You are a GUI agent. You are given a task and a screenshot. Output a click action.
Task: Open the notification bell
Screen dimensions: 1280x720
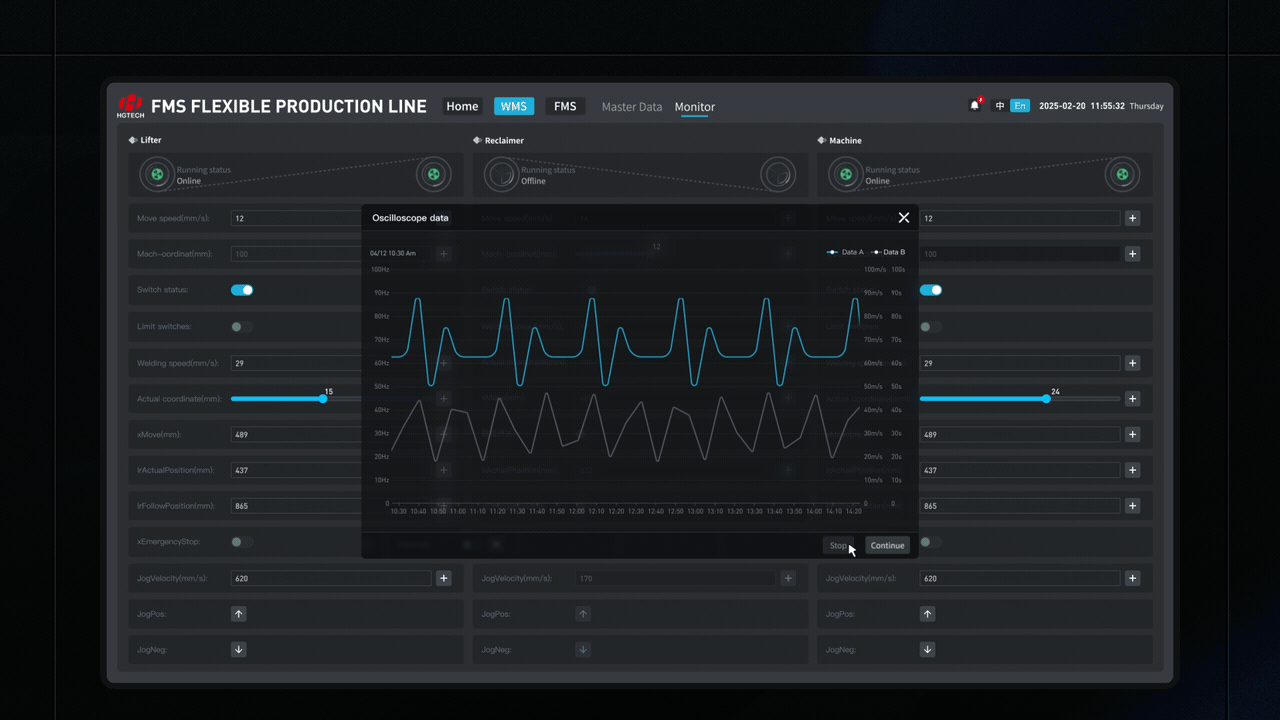[x=975, y=105]
